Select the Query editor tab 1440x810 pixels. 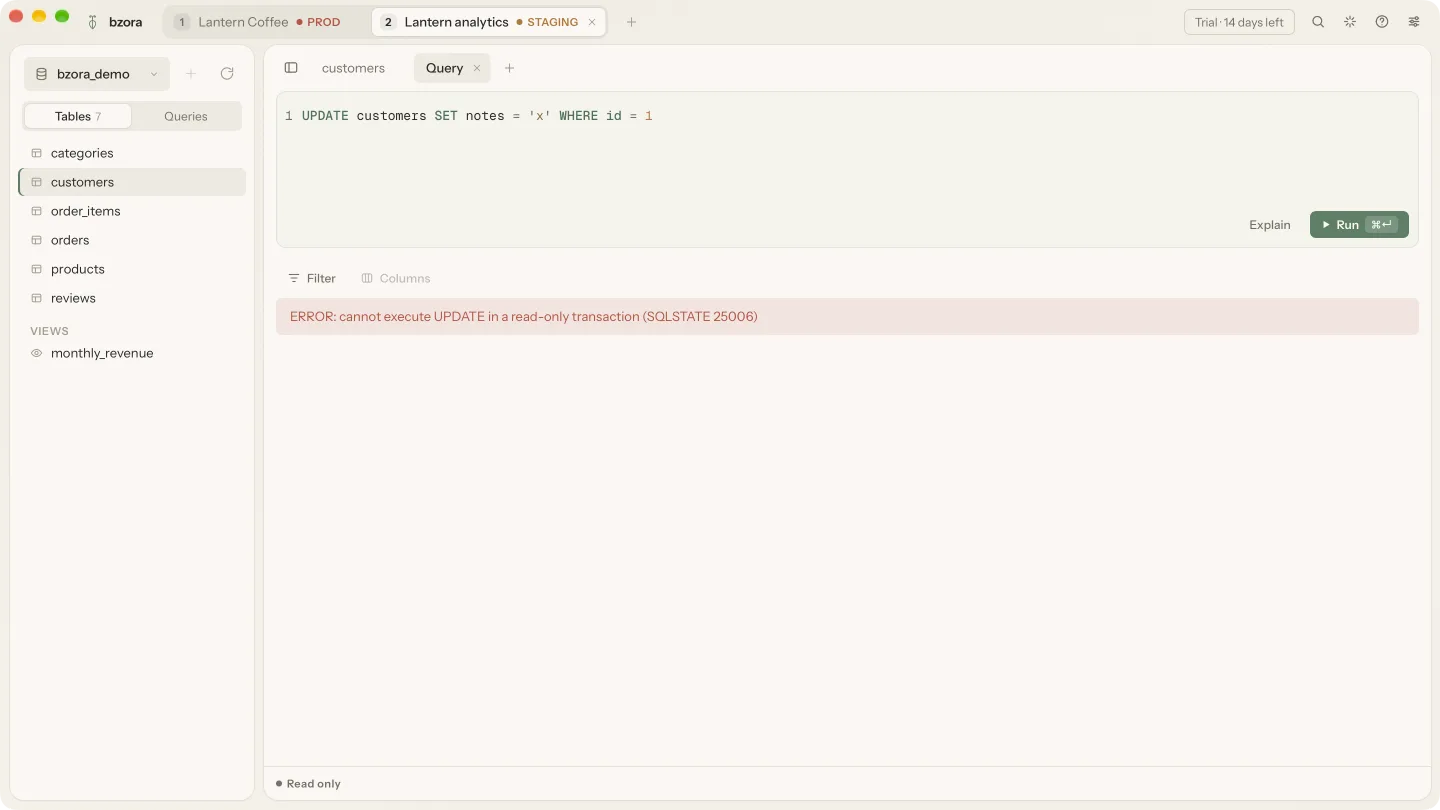[452, 68]
